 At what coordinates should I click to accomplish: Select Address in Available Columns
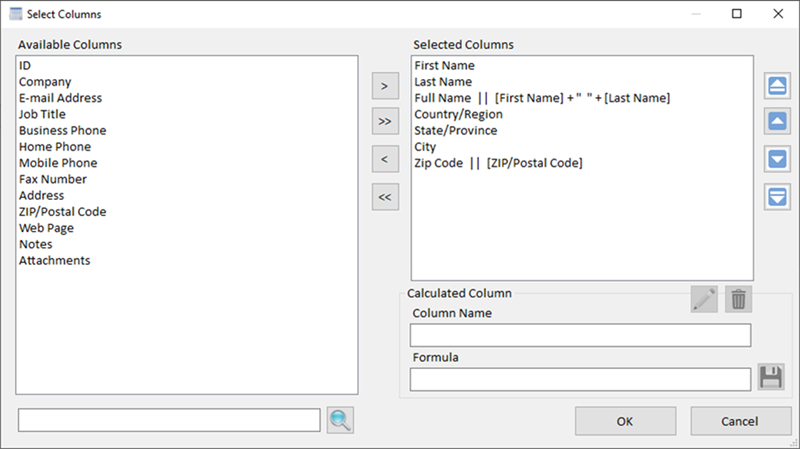[x=187, y=195]
